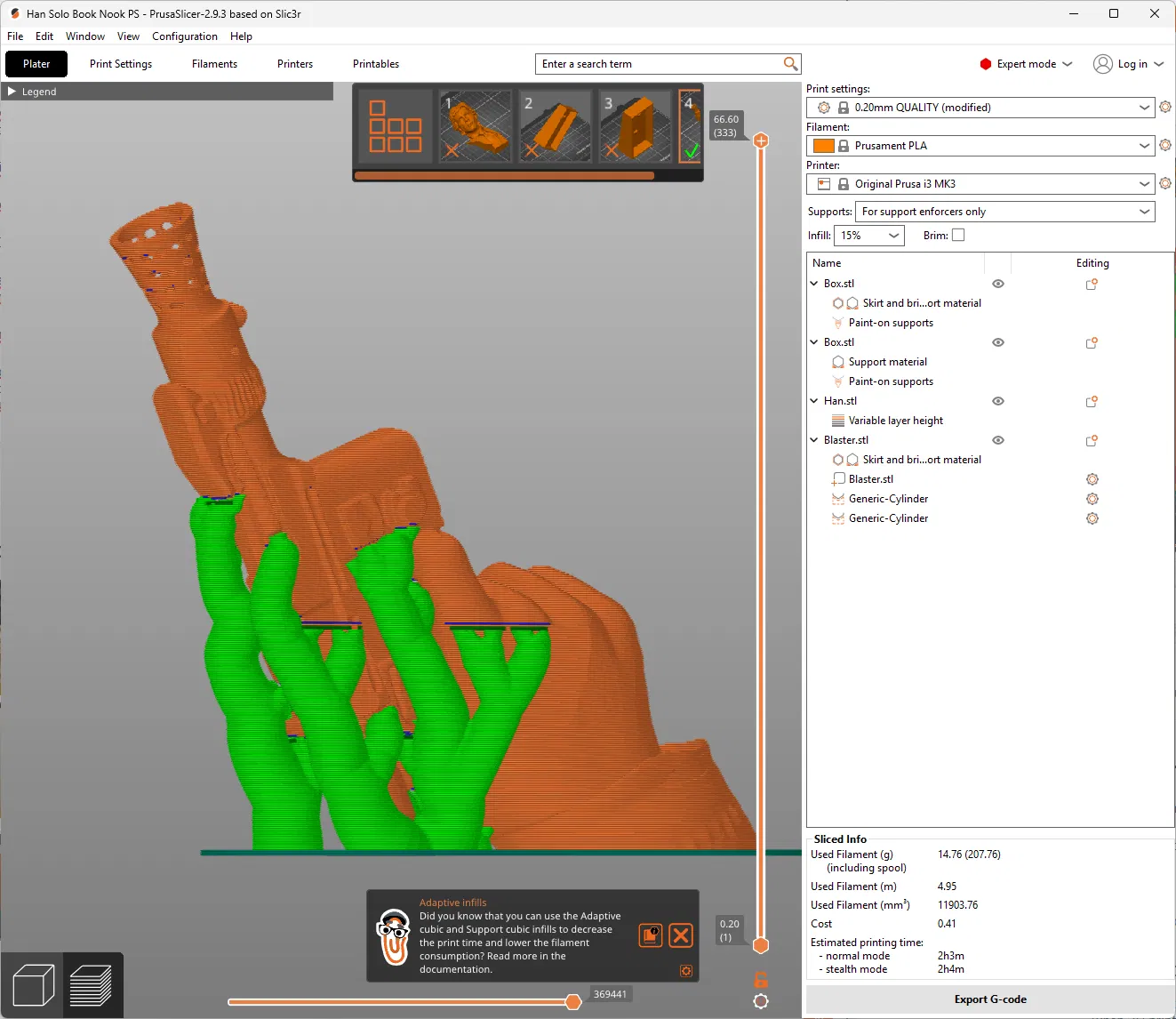The image size is (1176, 1019).
Task: Open notification settings gear in the tip box
Action: point(686,971)
